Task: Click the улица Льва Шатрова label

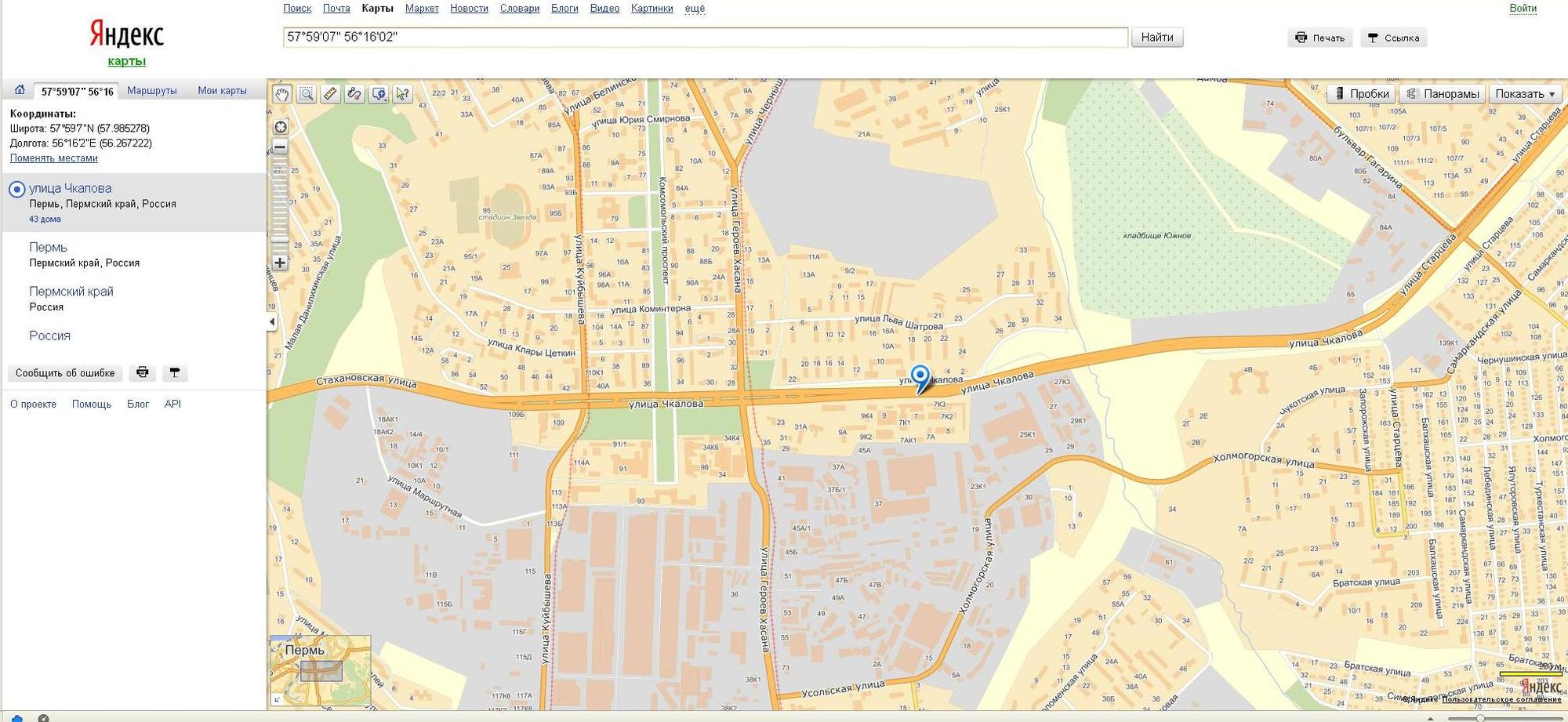Action: coord(898,321)
